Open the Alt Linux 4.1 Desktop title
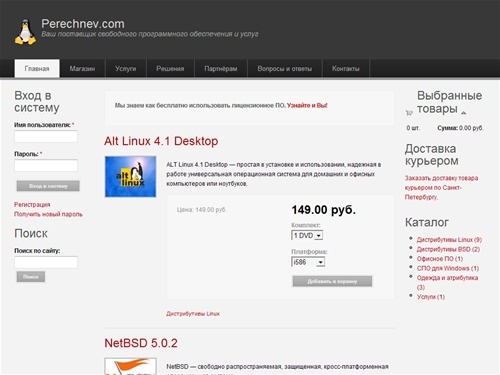Image resolution: width=500 pixels, height=375 pixels. [161, 141]
